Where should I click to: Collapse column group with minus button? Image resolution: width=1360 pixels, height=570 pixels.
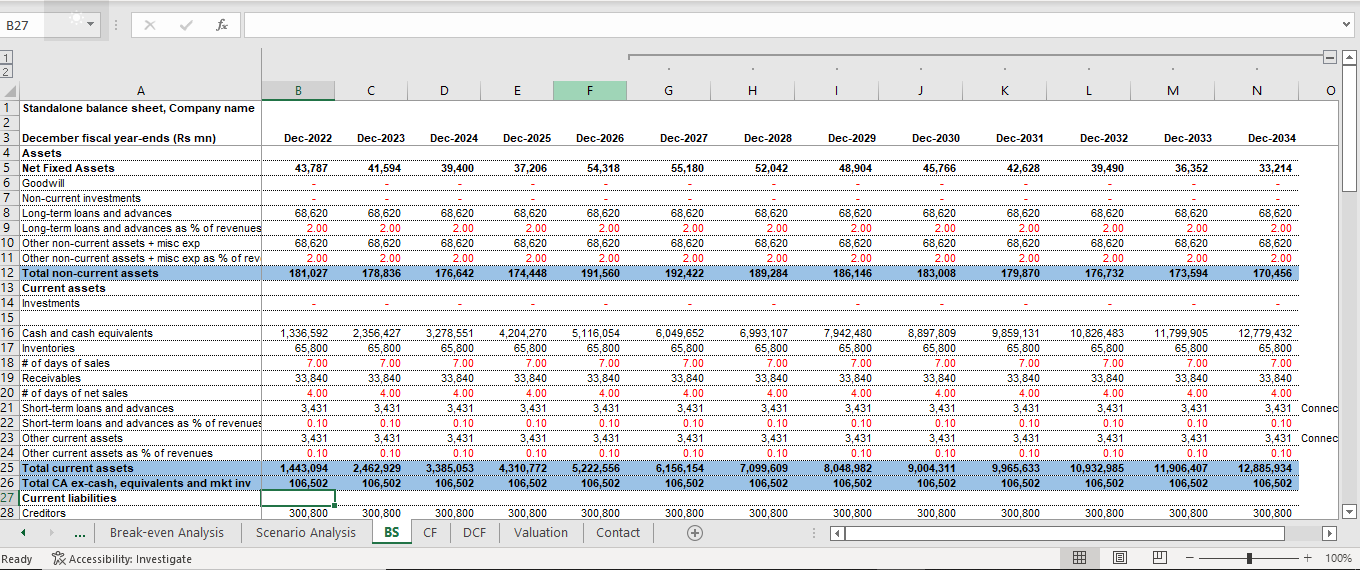(x=1329, y=57)
